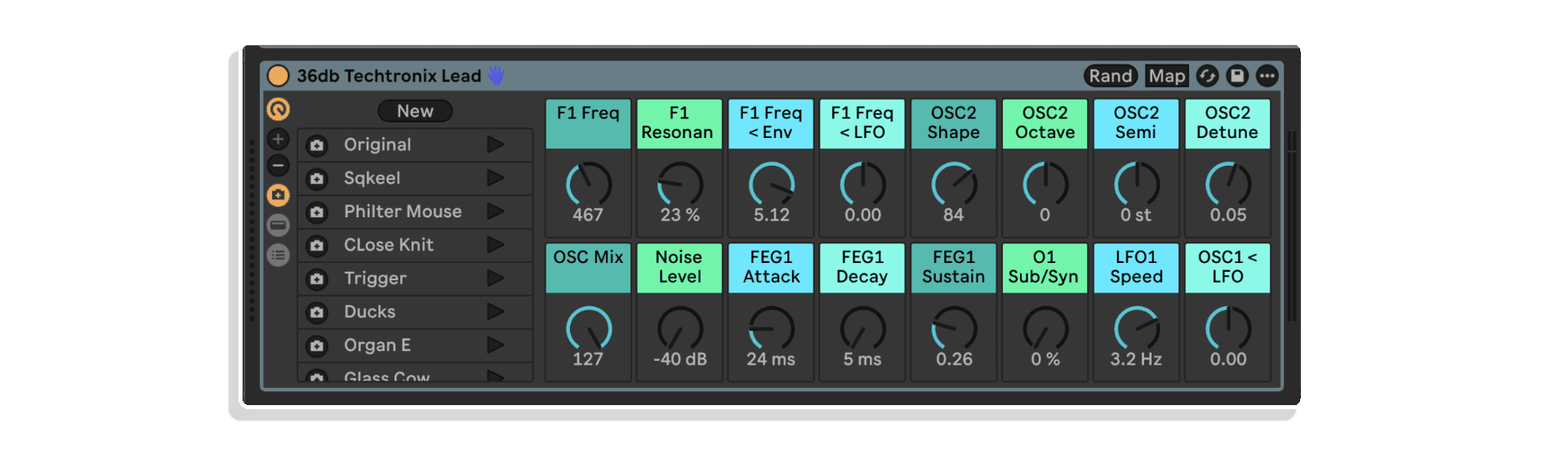Select the Noise Level macro label
The image size is (1568, 450).
[x=679, y=267]
